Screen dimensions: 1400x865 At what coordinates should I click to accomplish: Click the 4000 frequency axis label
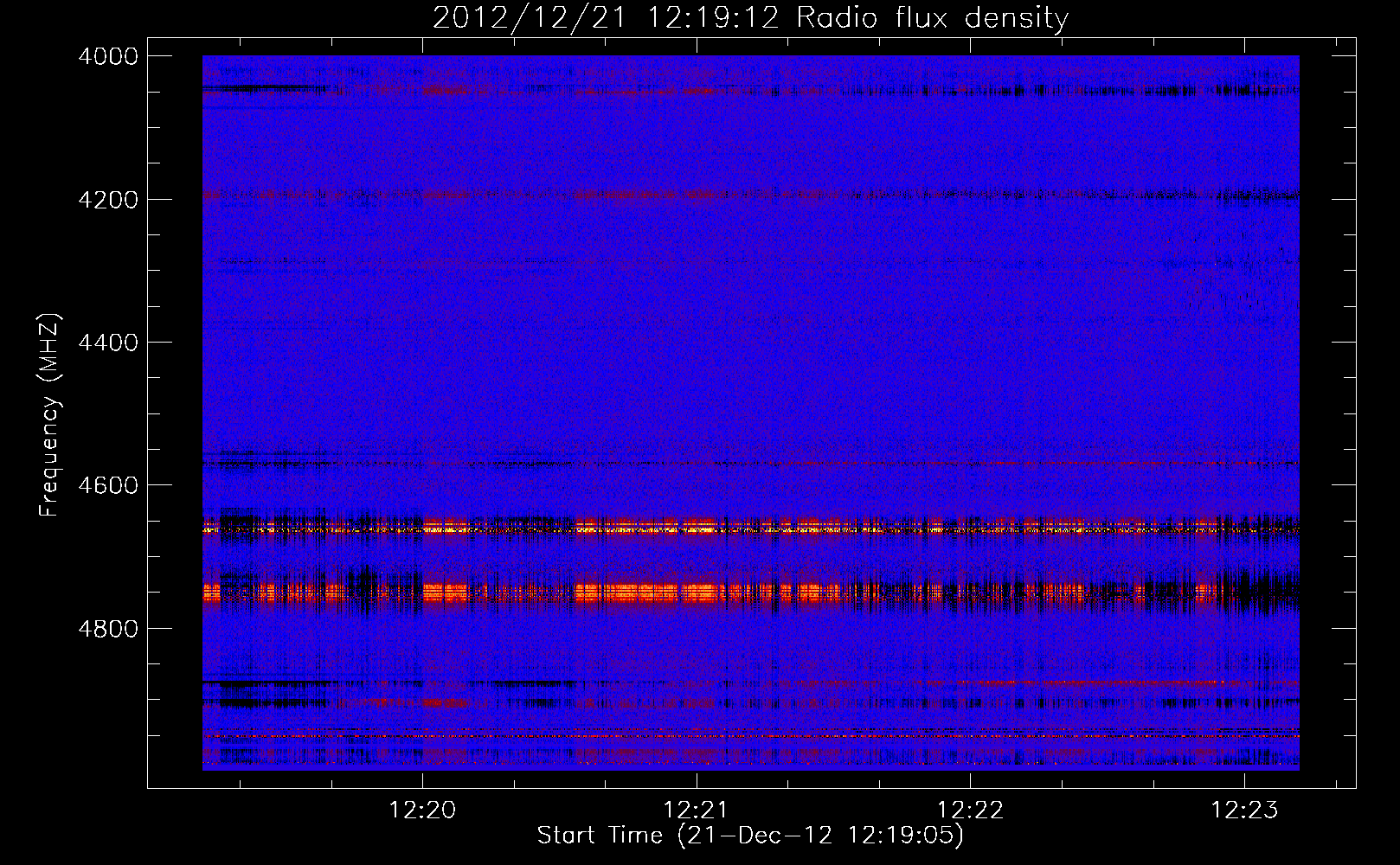tap(108, 56)
